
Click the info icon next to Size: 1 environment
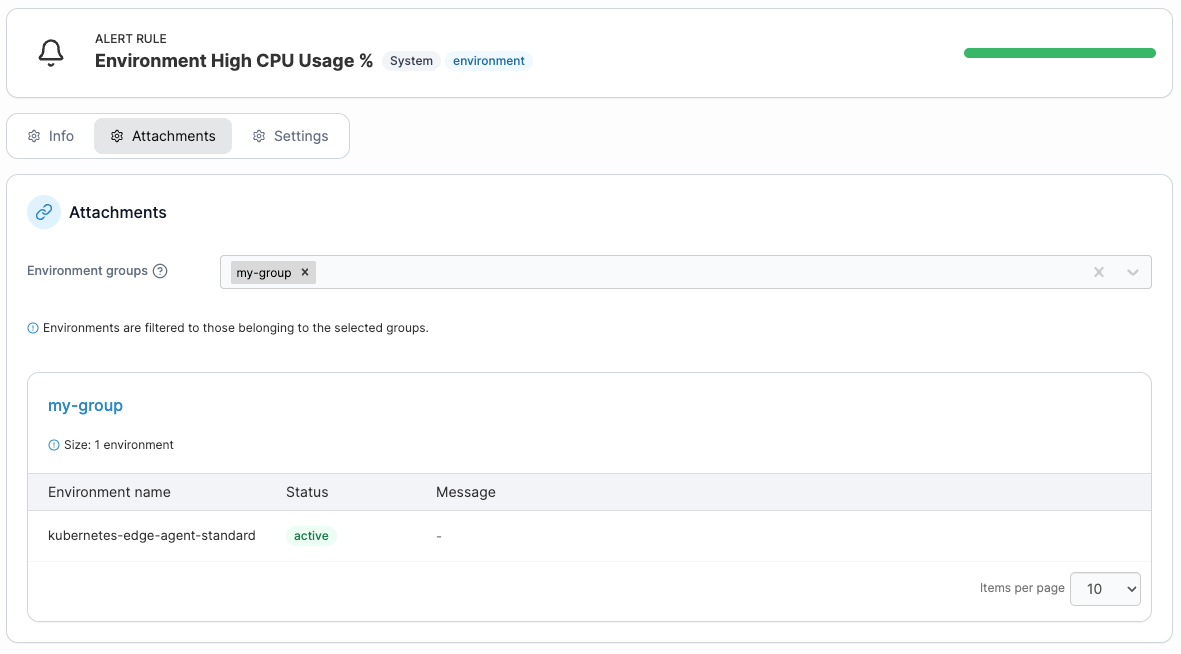point(53,445)
